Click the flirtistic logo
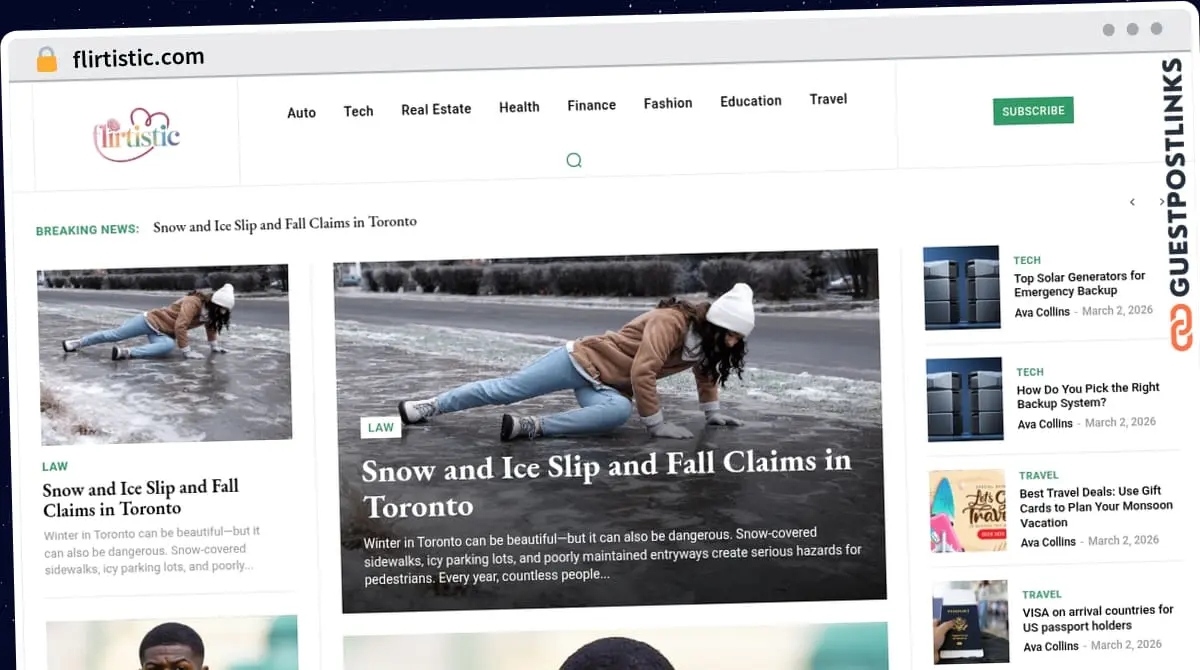 tap(137, 135)
